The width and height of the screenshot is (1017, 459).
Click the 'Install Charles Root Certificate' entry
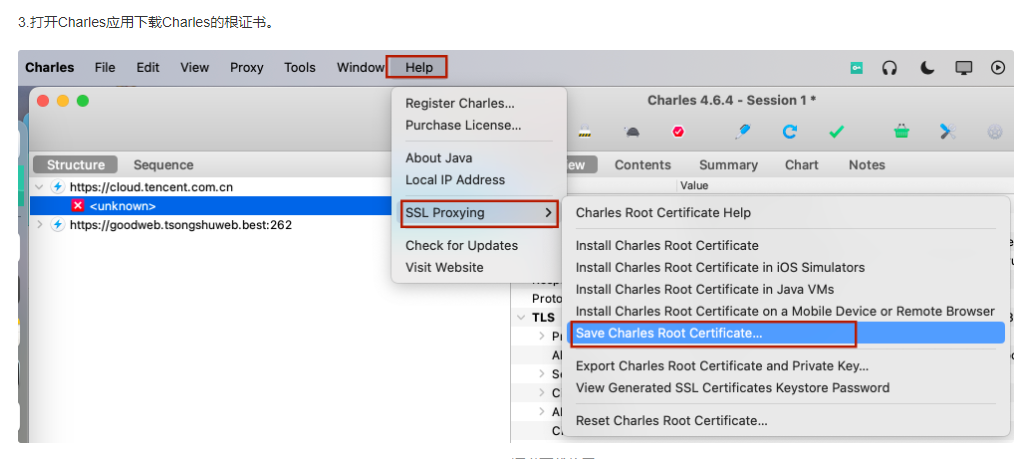pyautogui.click(x=667, y=245)
